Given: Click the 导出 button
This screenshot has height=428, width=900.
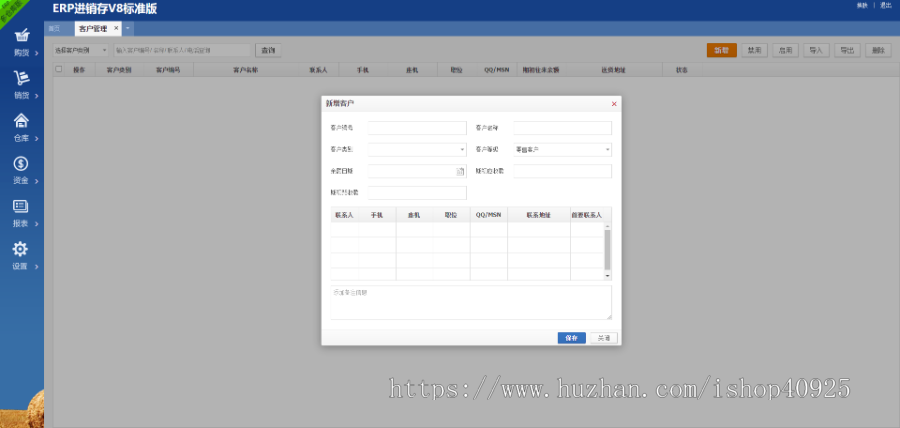Looking at the screenshot, I should pyautogui.click(x=847, y=50).
